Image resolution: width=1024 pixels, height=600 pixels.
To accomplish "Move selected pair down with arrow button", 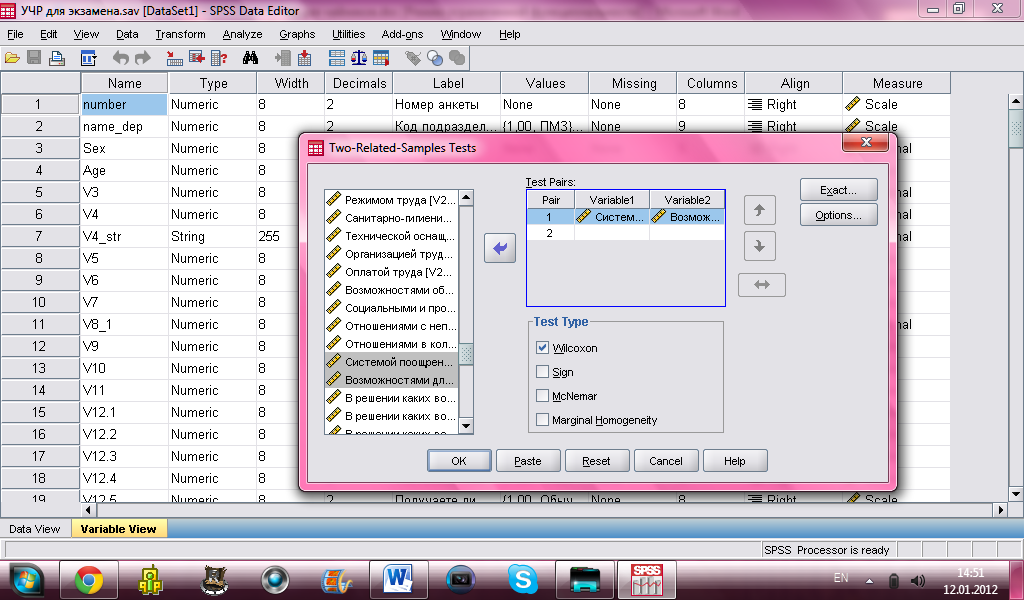I will (760, 246).
